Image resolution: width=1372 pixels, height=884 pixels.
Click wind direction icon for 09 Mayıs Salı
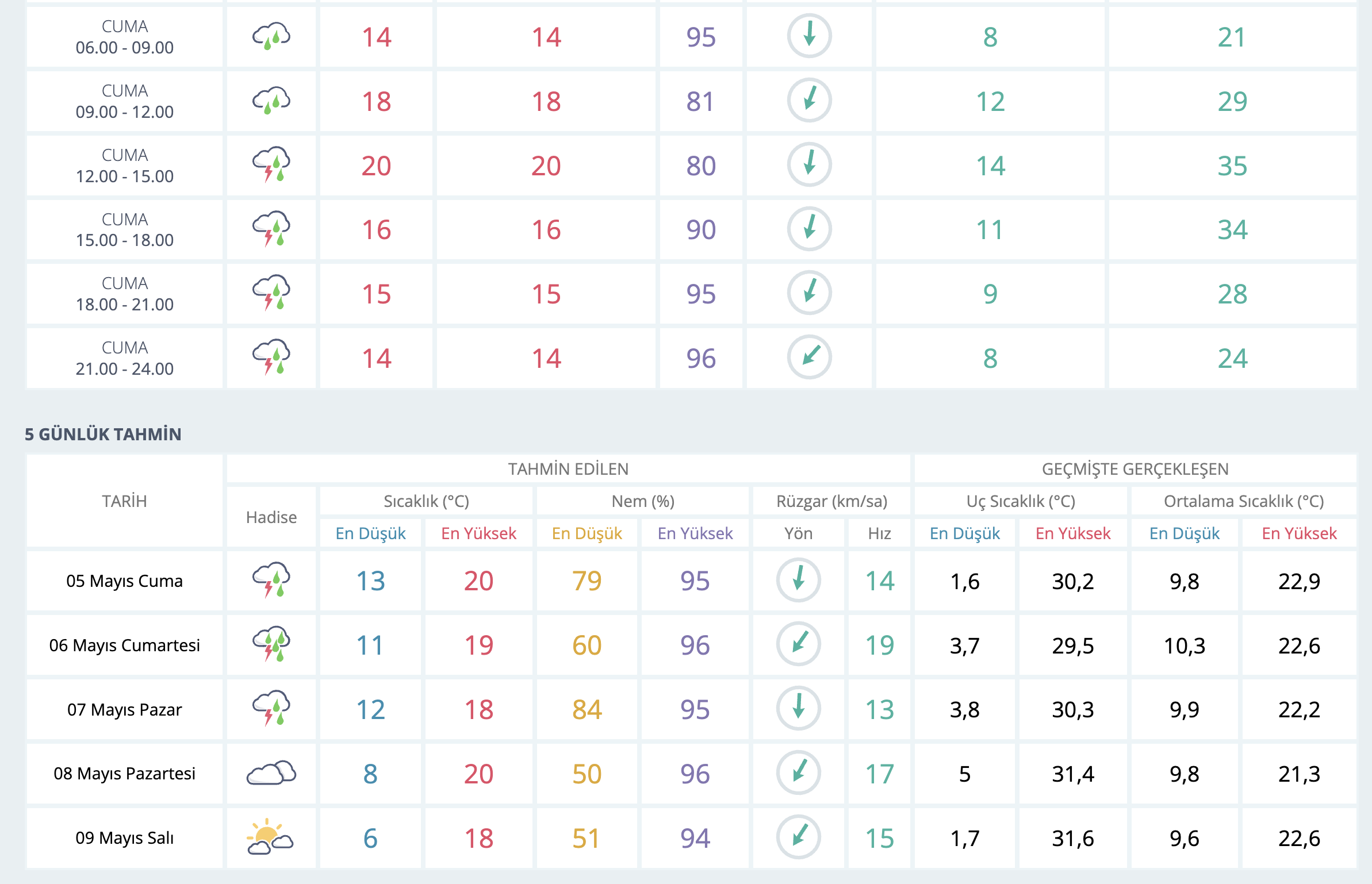pos(798,837)
